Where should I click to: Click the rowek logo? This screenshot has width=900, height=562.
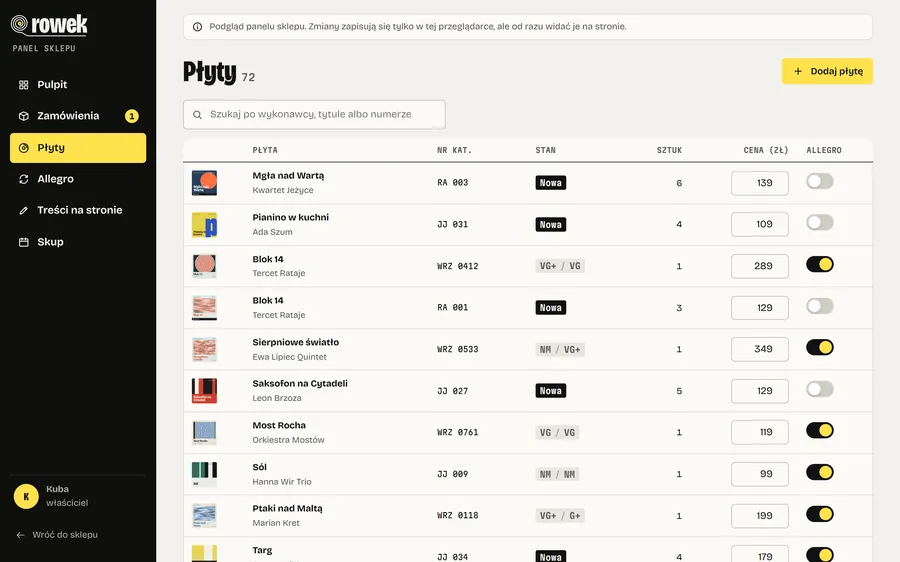tap(49, 25)
